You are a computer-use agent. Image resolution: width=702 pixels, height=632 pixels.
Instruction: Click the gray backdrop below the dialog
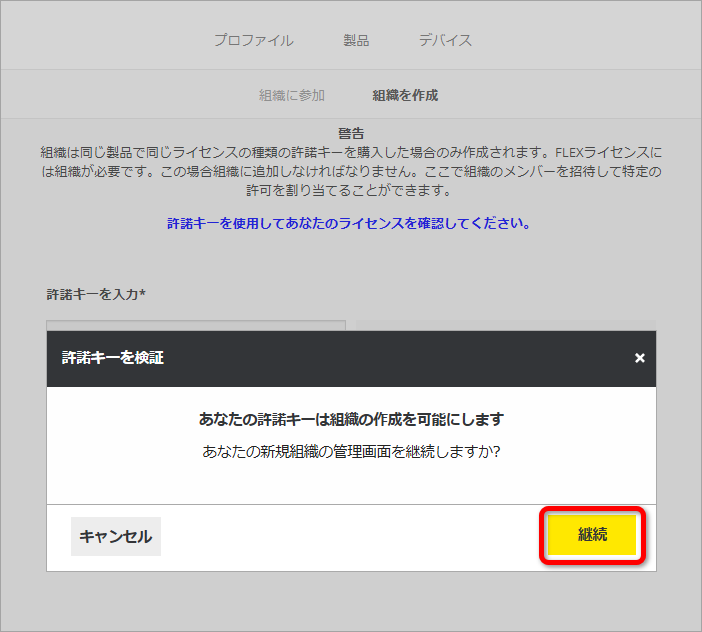[x=350, y=600]
